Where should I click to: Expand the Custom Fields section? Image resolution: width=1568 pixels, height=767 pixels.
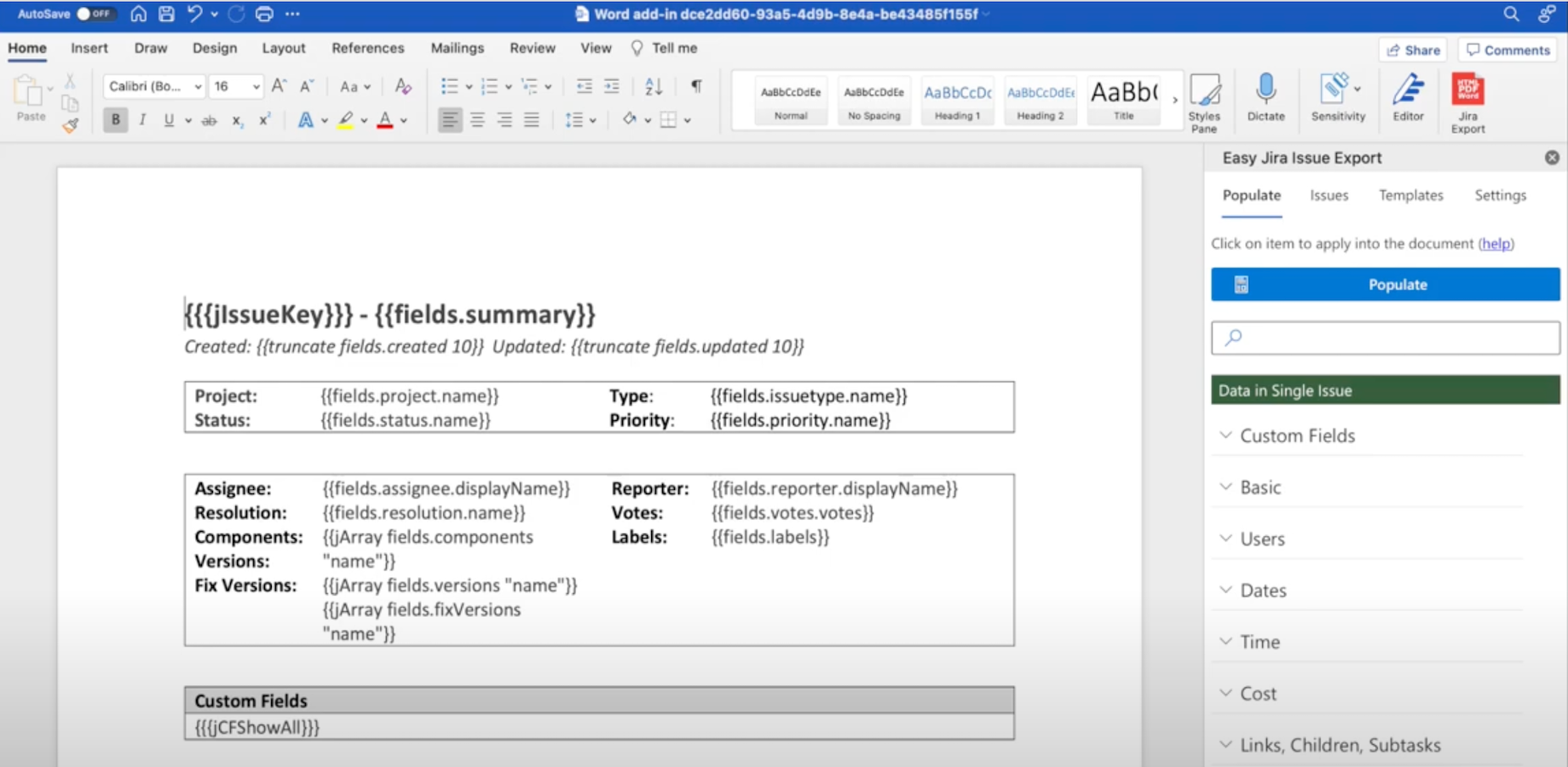point(1296,435)
